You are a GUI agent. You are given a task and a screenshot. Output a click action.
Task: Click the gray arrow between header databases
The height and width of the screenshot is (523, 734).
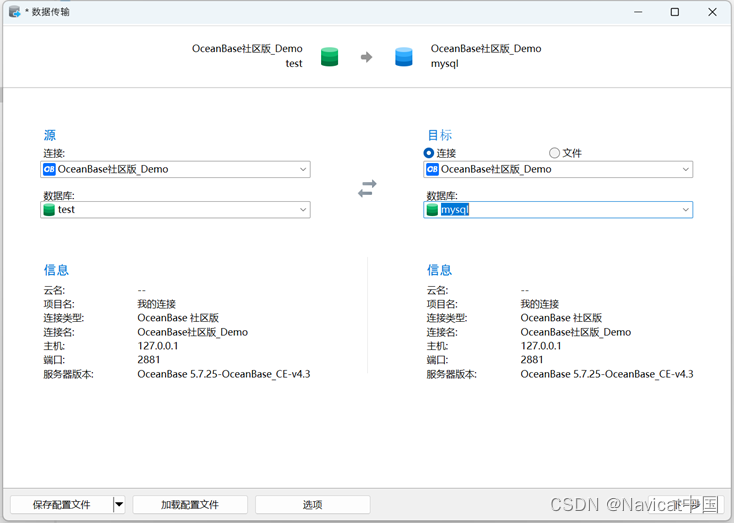click(x=367, y=57)
